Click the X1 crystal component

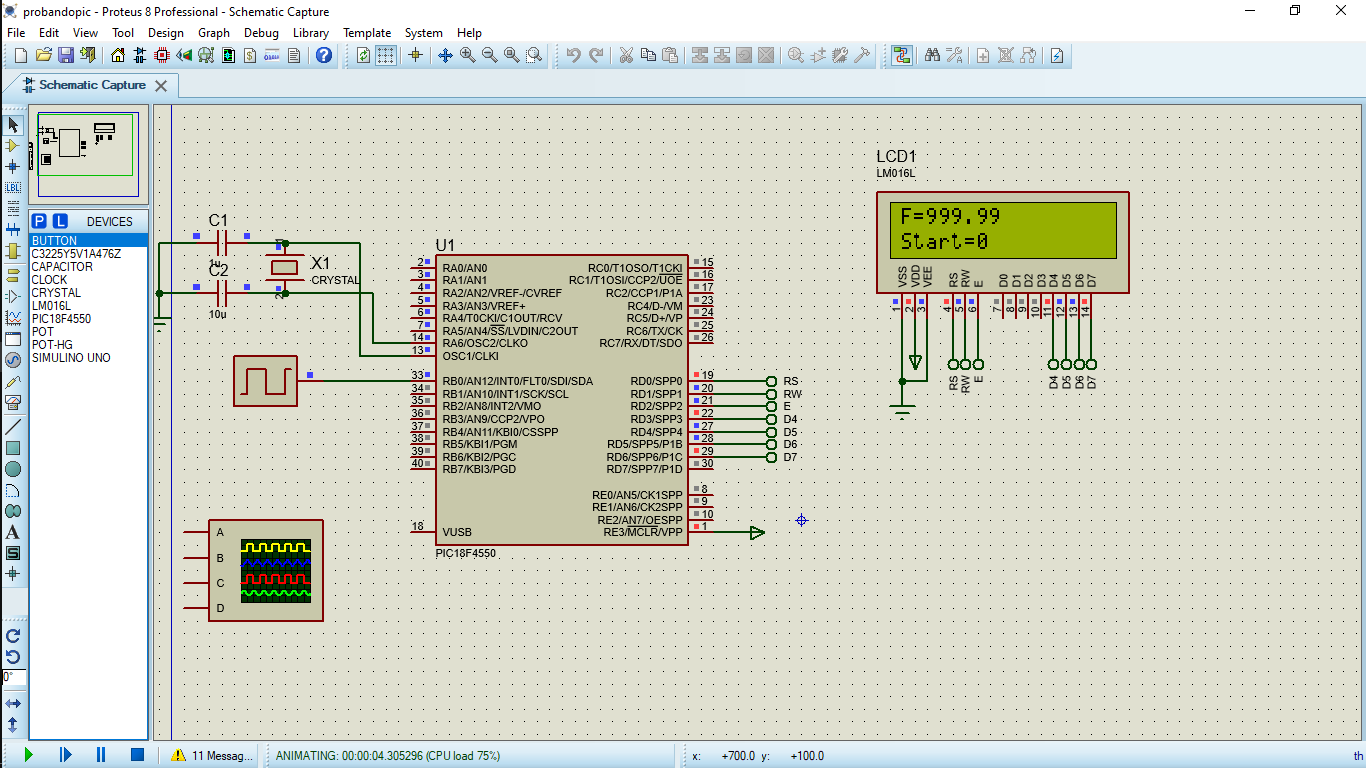point(285,267)
